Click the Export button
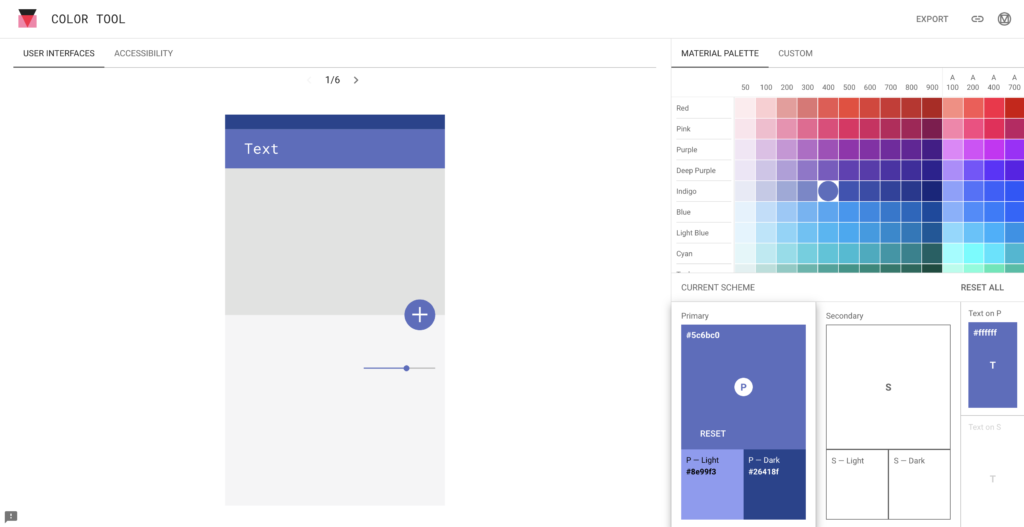This screenshot has width=1024, height=527. coord(932,19)
